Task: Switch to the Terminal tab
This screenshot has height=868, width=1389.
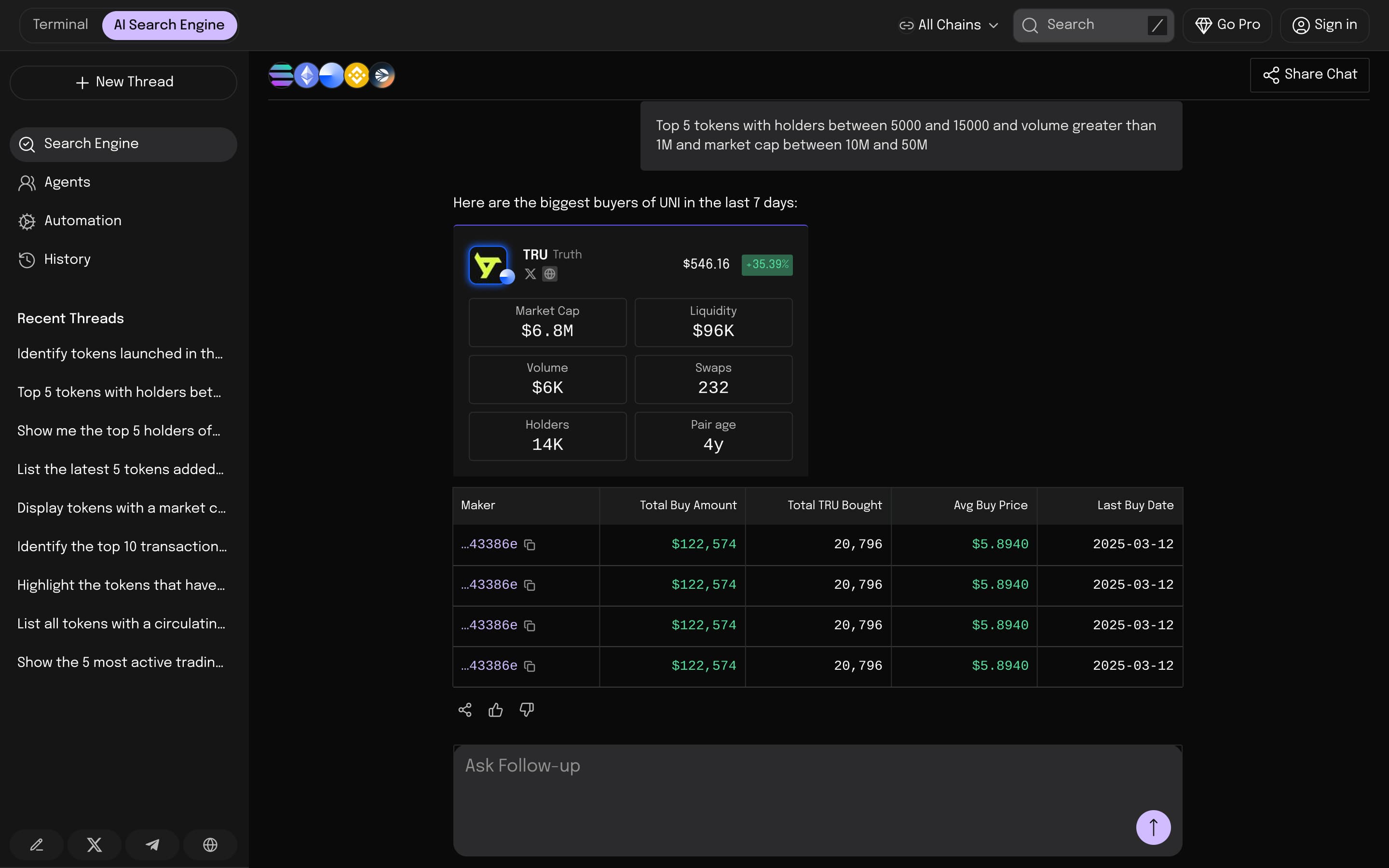Action: [60, 25]
